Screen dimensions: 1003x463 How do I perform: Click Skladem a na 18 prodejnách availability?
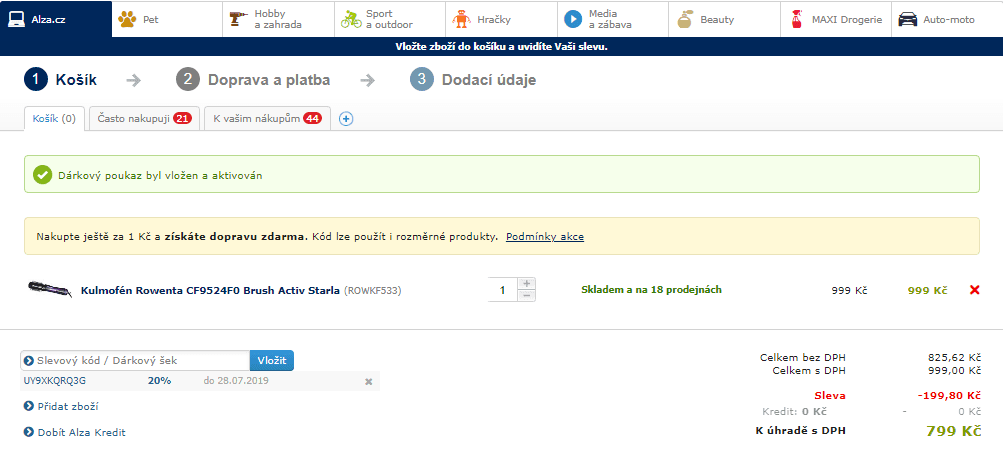point(651,290)
